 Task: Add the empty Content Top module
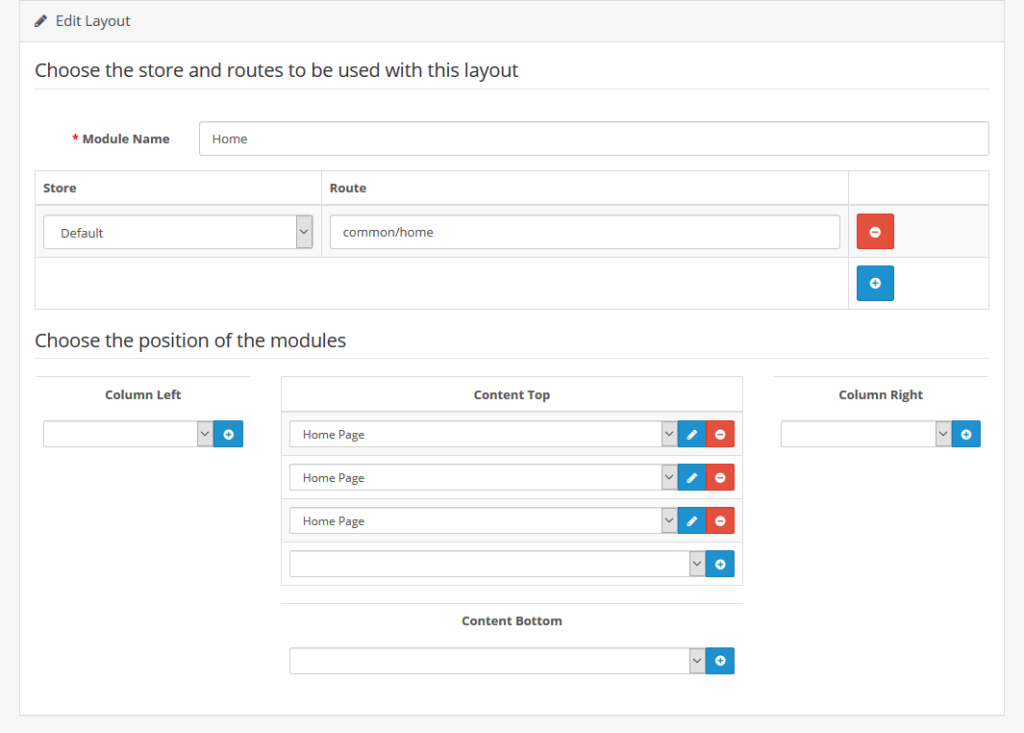pyautogui.click(x=720, y=564)
